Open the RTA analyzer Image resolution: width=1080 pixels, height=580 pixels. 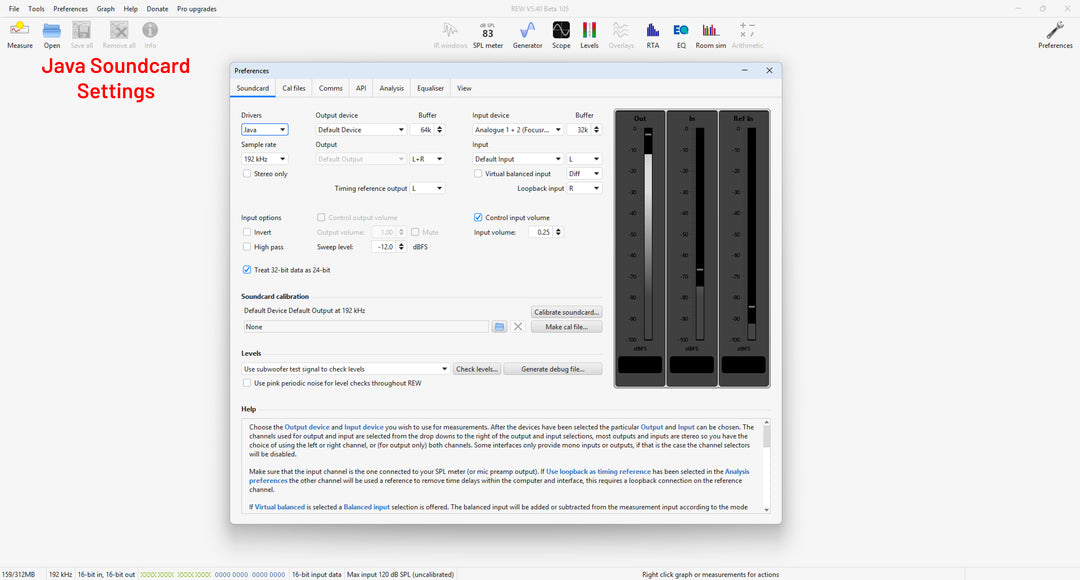[x=653, y=34]
